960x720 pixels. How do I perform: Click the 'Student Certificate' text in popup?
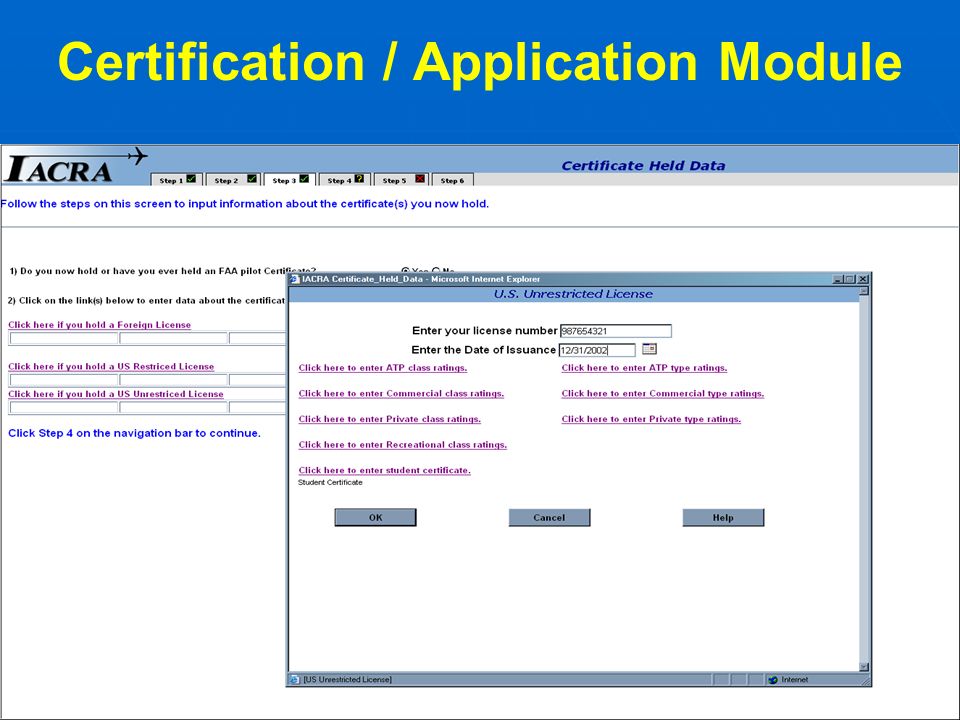click(x=330, y=482)
